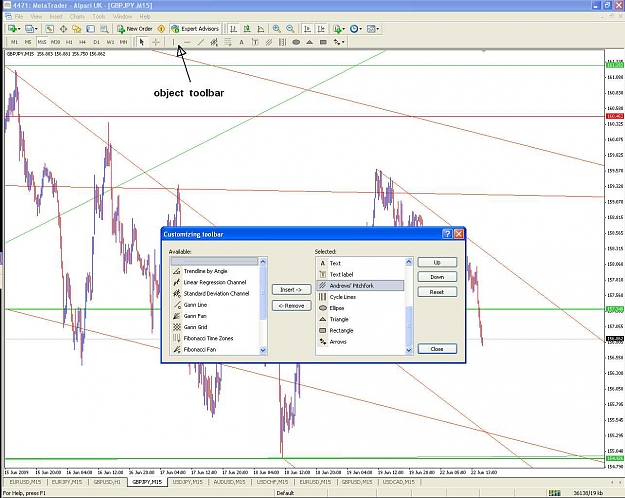
Task: Switch to the AUDUSD,M15 chart tab
Action: pos(230,482)
